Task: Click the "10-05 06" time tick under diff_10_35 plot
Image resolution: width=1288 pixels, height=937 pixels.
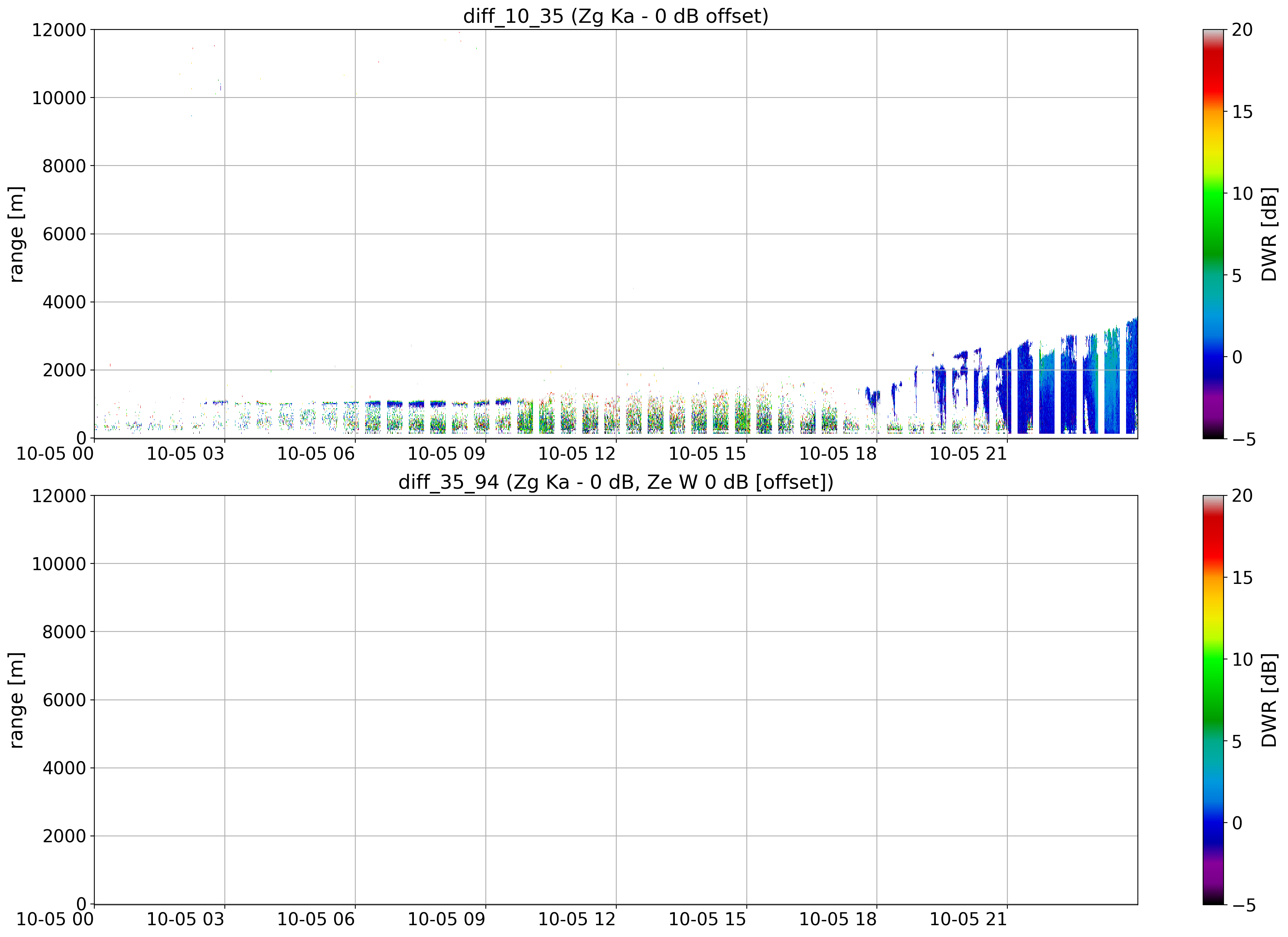Action: coord(316,453)
